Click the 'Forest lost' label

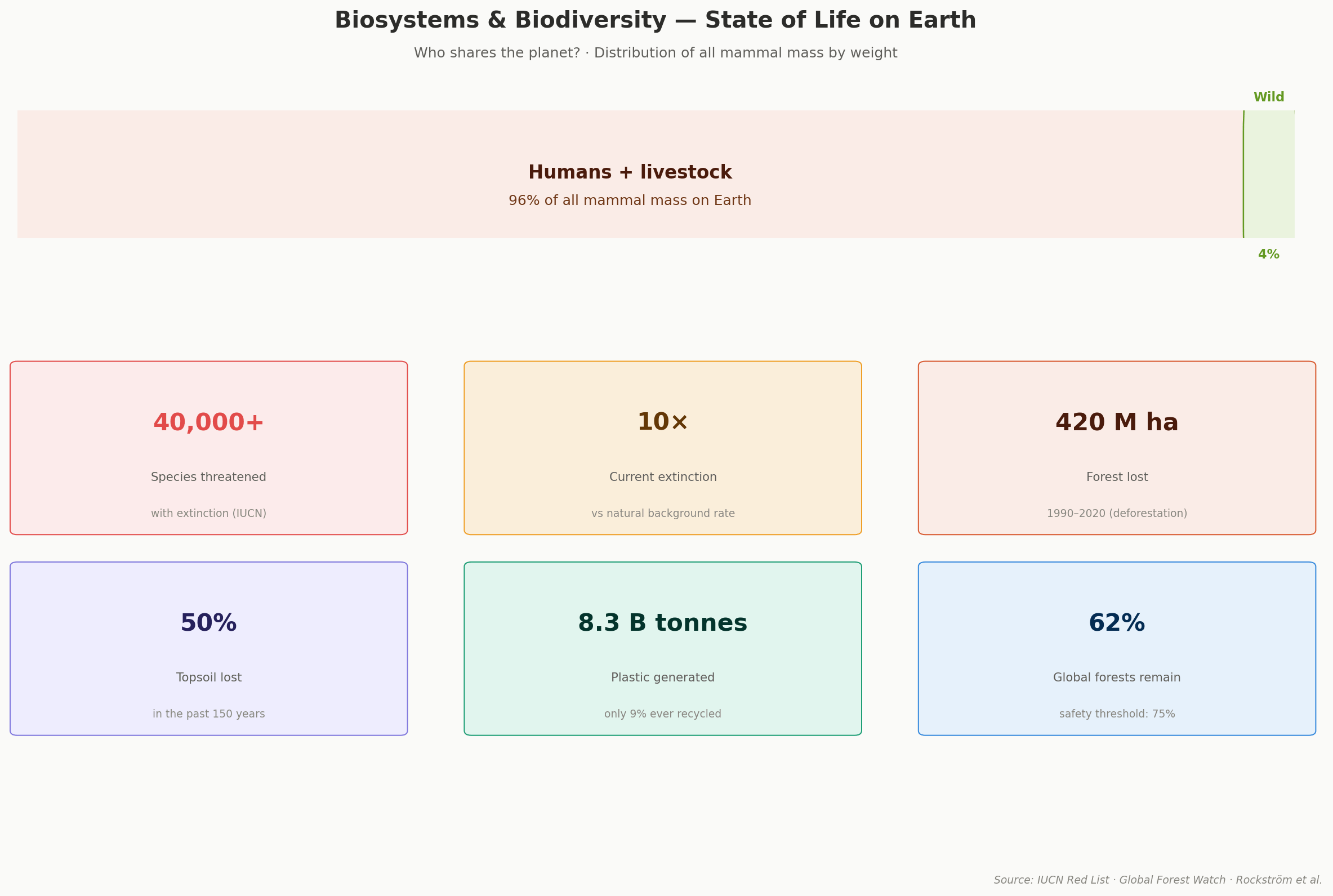(1117, 477)
